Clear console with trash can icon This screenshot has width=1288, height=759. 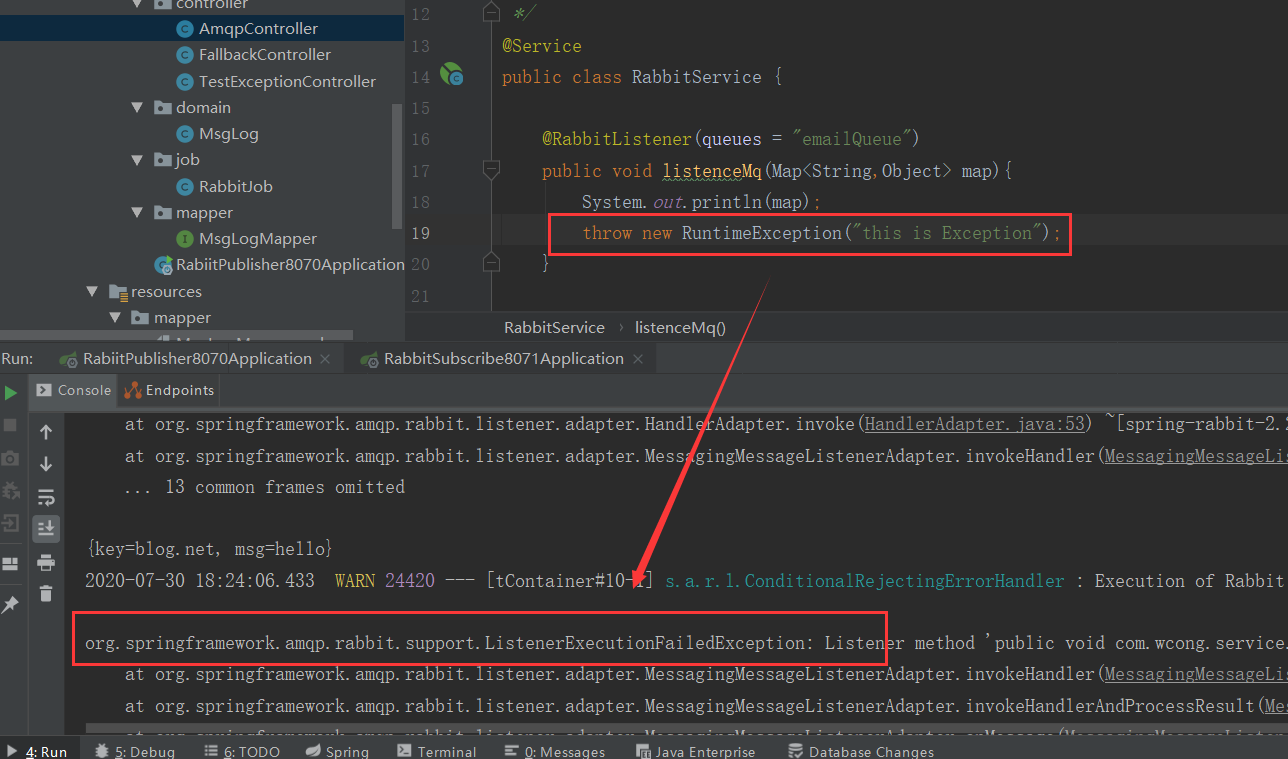pyautogui.click(x=46, y=594)
